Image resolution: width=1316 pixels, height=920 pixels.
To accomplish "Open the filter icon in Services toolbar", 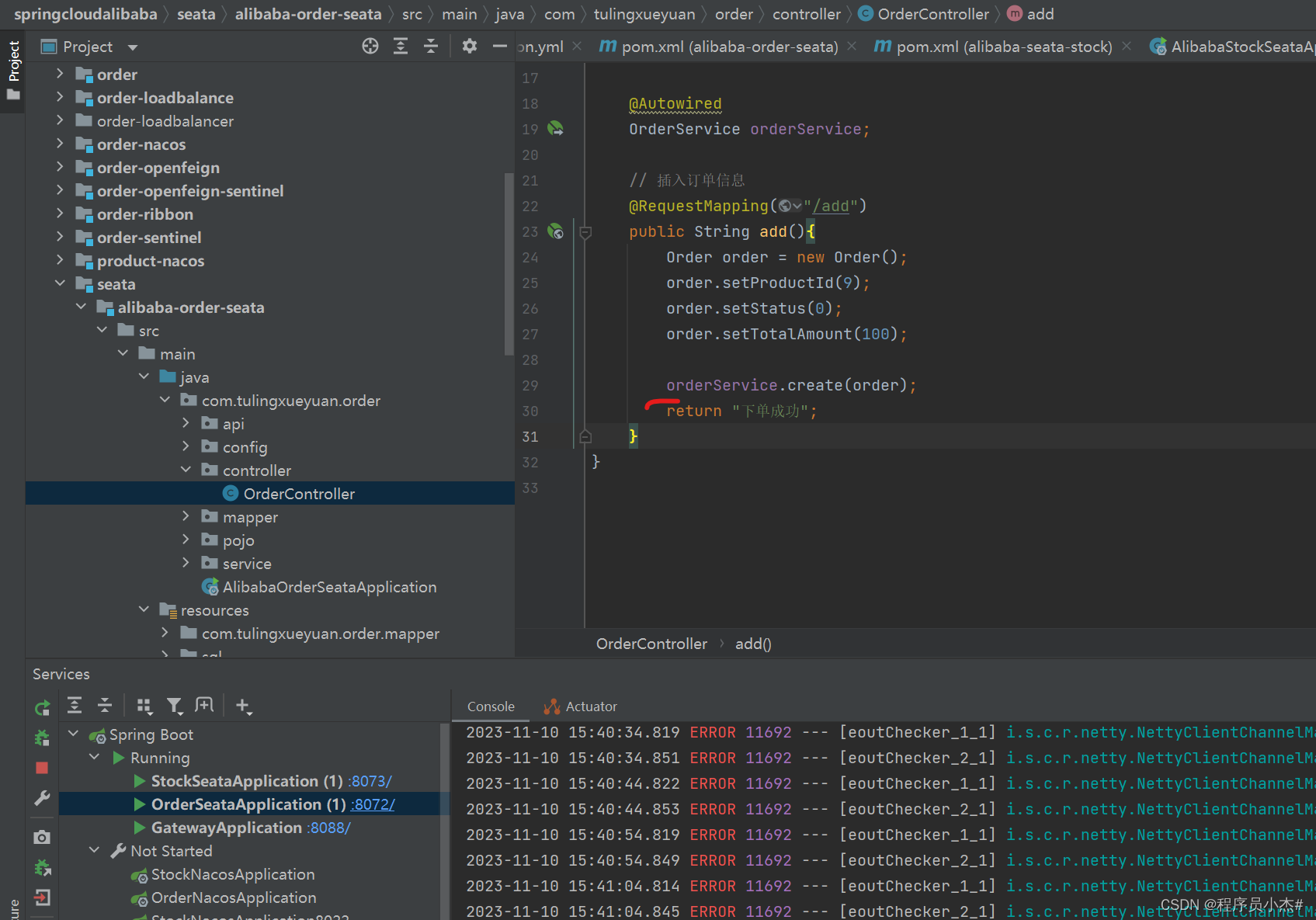I will [175, 706].
